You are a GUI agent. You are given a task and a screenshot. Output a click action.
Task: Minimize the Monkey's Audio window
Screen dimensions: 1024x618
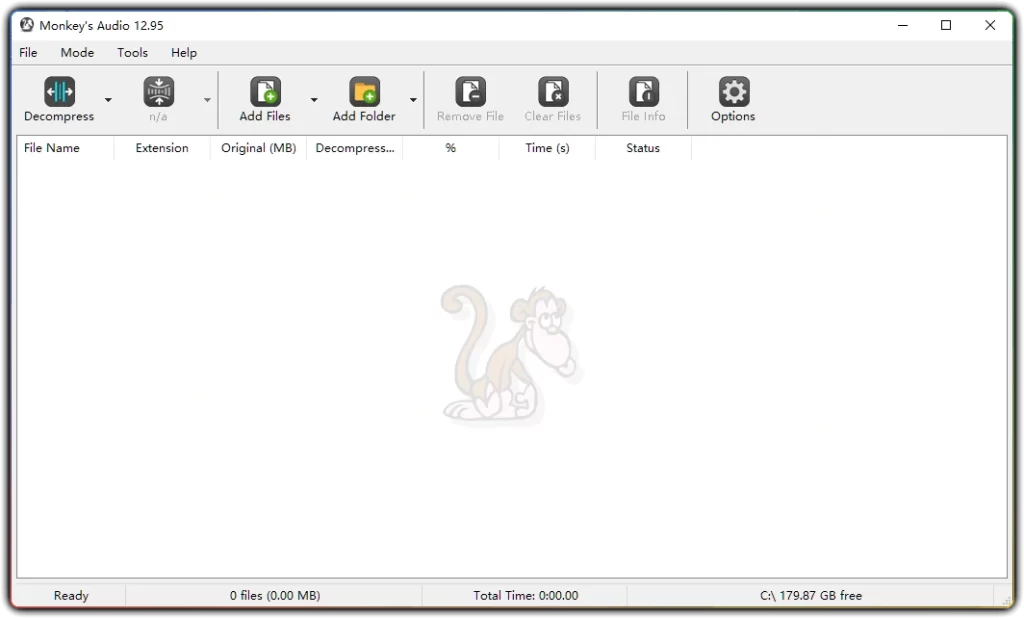903,25
